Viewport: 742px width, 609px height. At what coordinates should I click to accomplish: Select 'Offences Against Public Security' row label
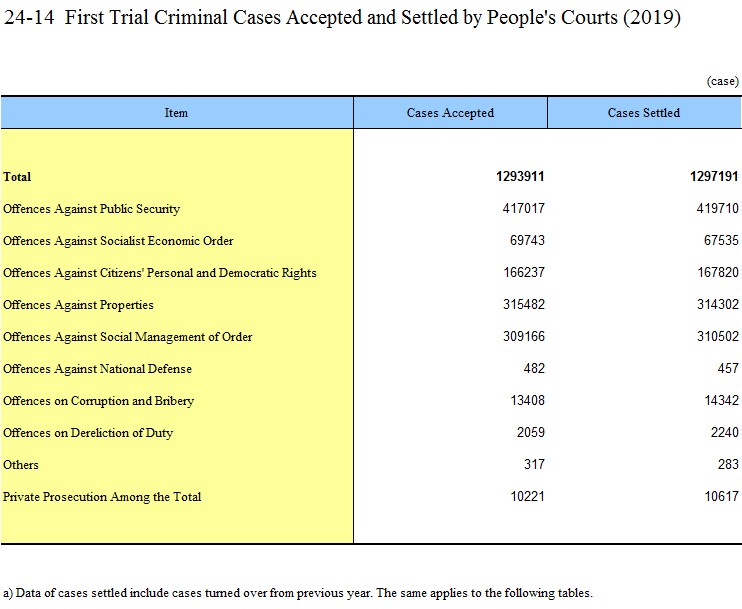pos(91,209)
